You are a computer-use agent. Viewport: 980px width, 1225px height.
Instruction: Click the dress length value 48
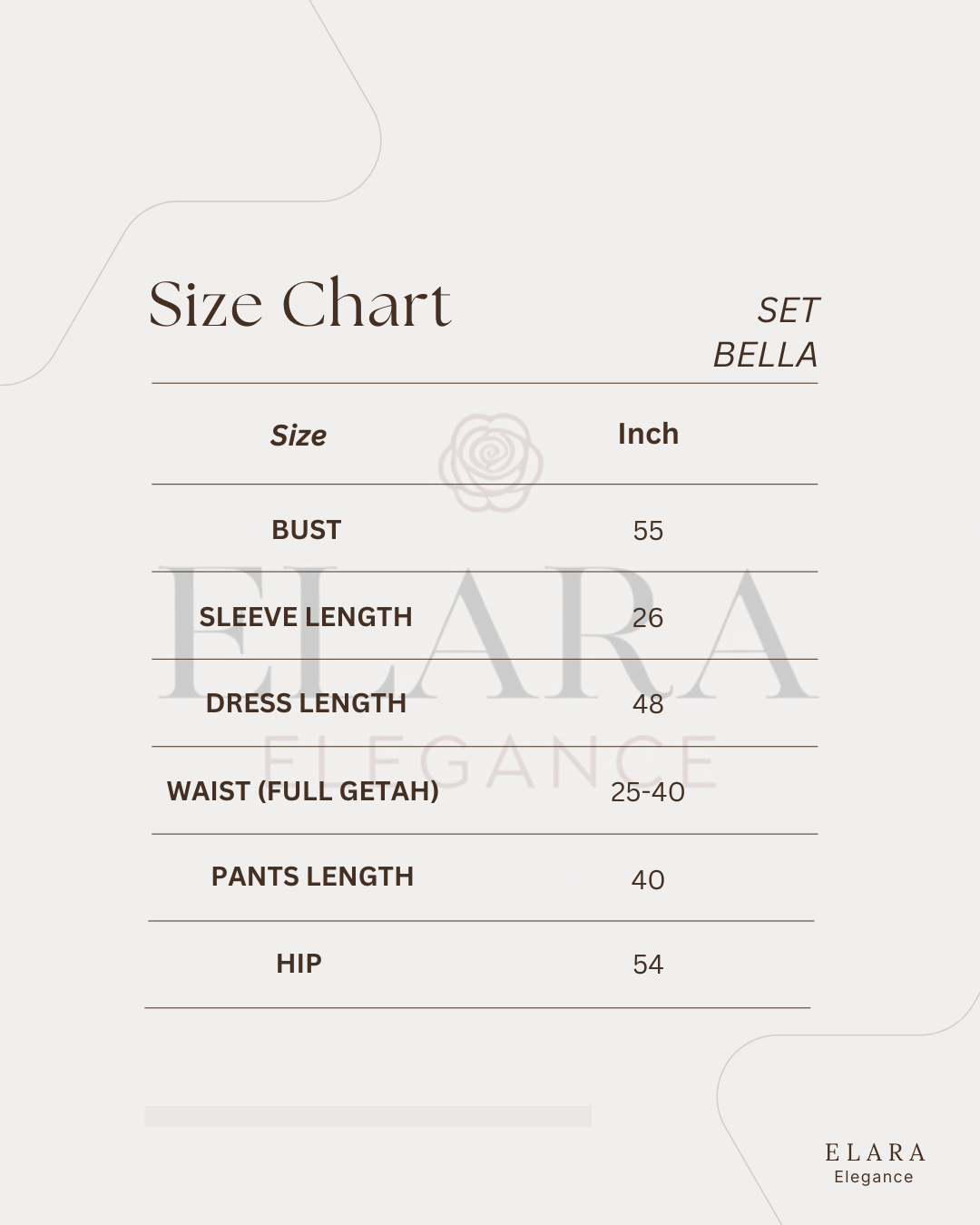tap(648, 704)
